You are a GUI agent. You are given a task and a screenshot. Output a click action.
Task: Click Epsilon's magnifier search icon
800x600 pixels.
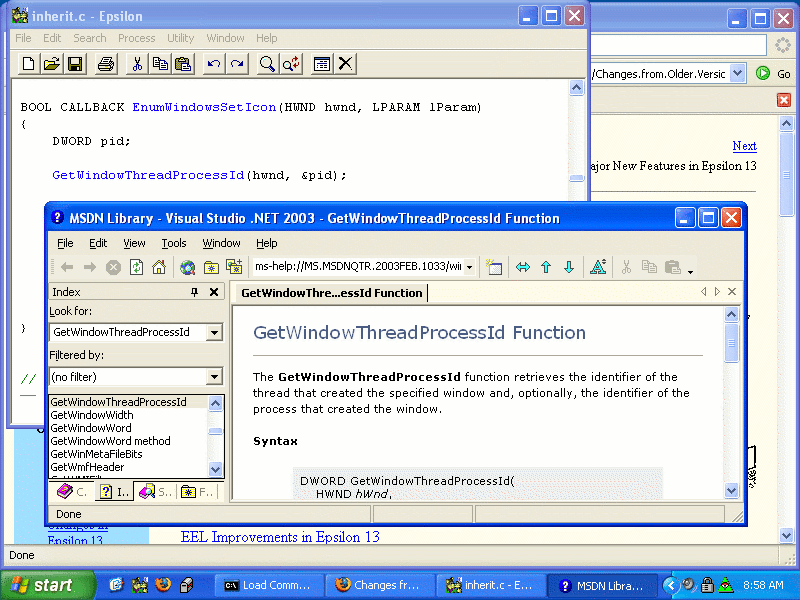[267, 64]
